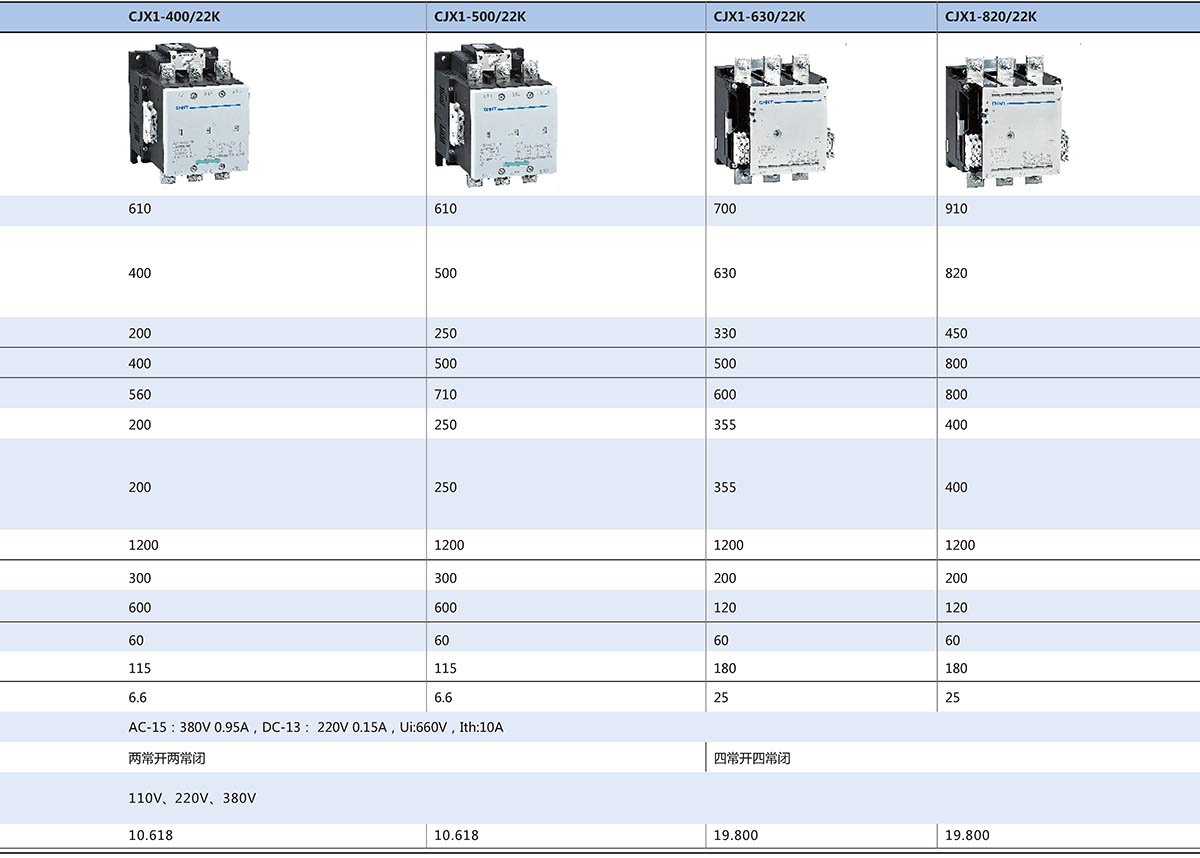
Task: Select the 700 value cell
Action: (725, 209)
